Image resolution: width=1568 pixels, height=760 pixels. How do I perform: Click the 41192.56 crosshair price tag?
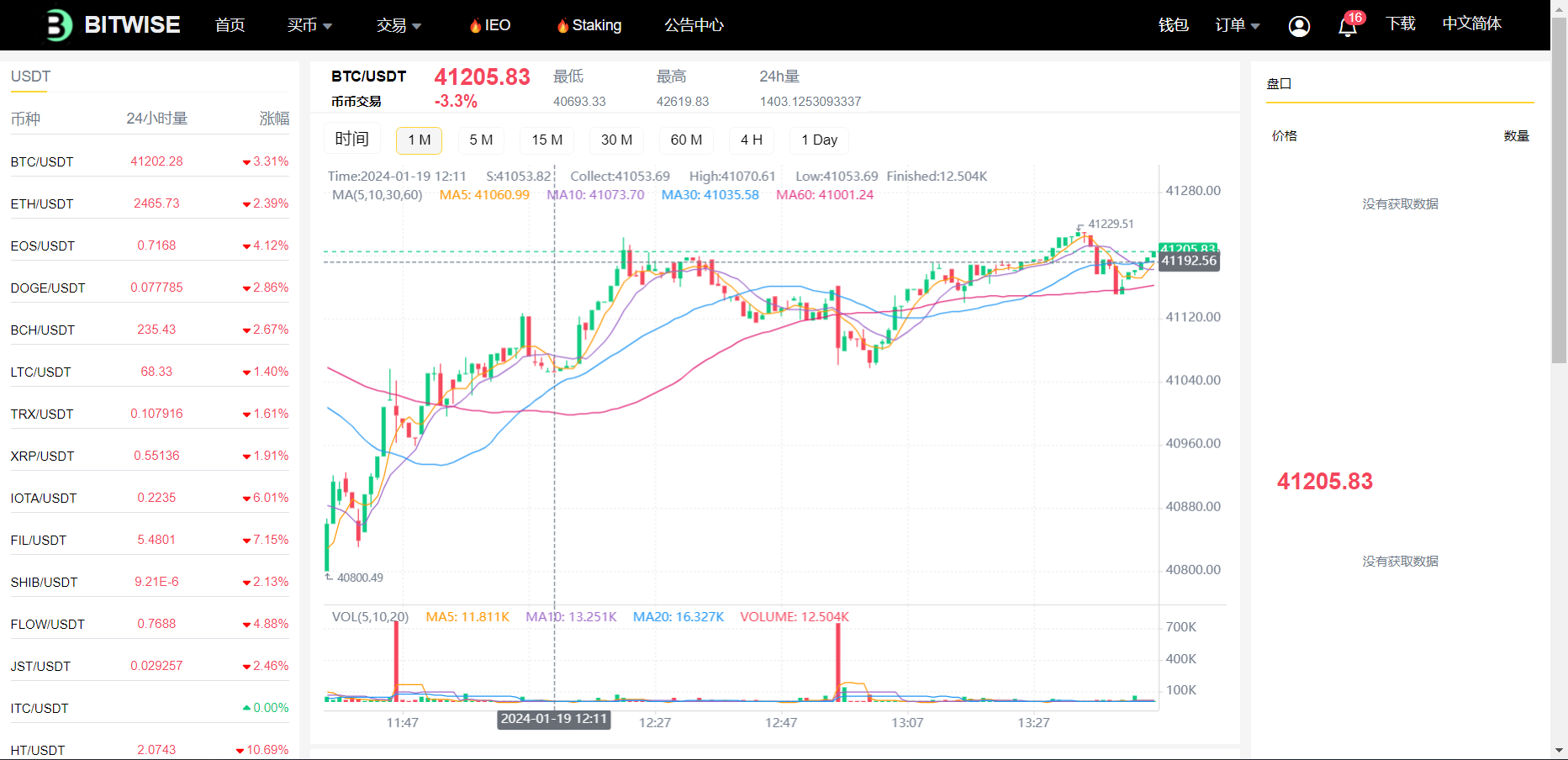pos(1189,261)
